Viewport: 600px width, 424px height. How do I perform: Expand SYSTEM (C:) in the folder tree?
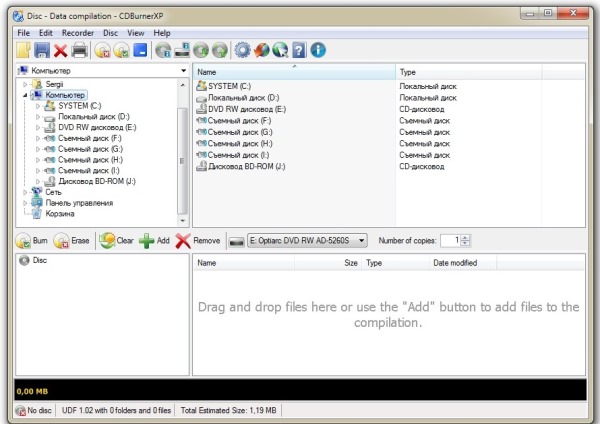(x=38, y=106)
